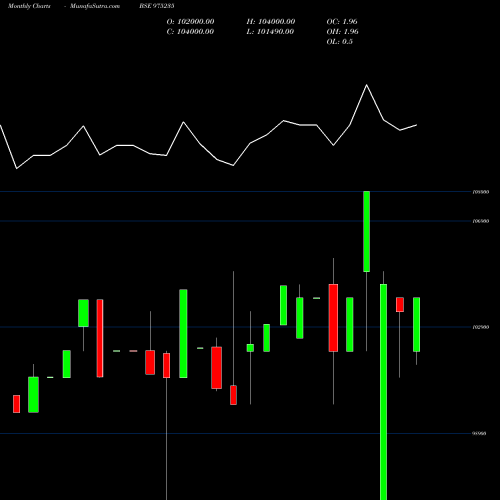Click the 'BSE 975235' symbol label

(x=157, y=6)
